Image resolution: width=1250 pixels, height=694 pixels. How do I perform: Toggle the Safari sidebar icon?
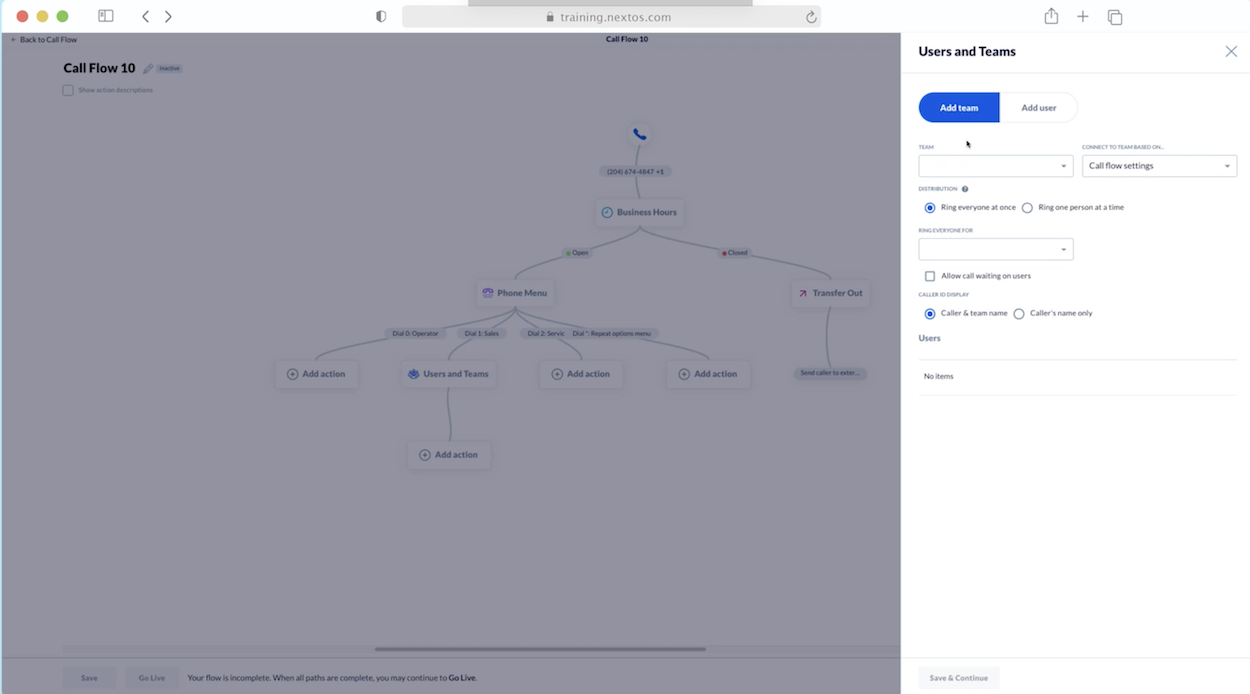tap(106, 16)
